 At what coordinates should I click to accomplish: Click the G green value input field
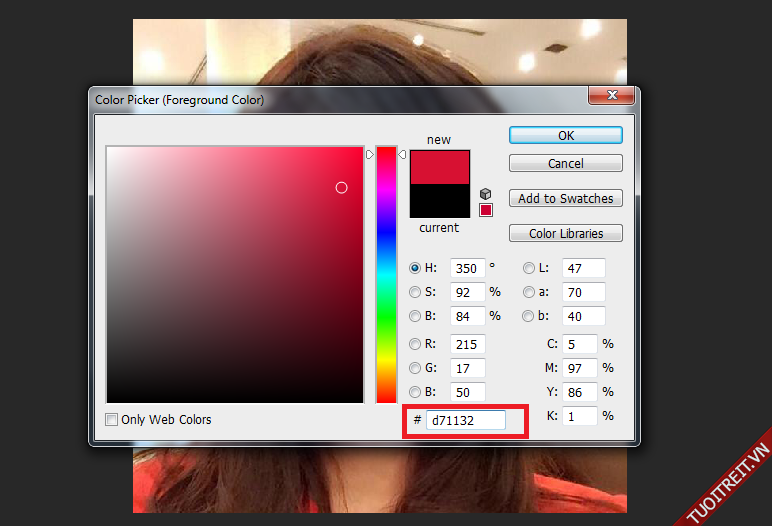(x=467, y=368)
